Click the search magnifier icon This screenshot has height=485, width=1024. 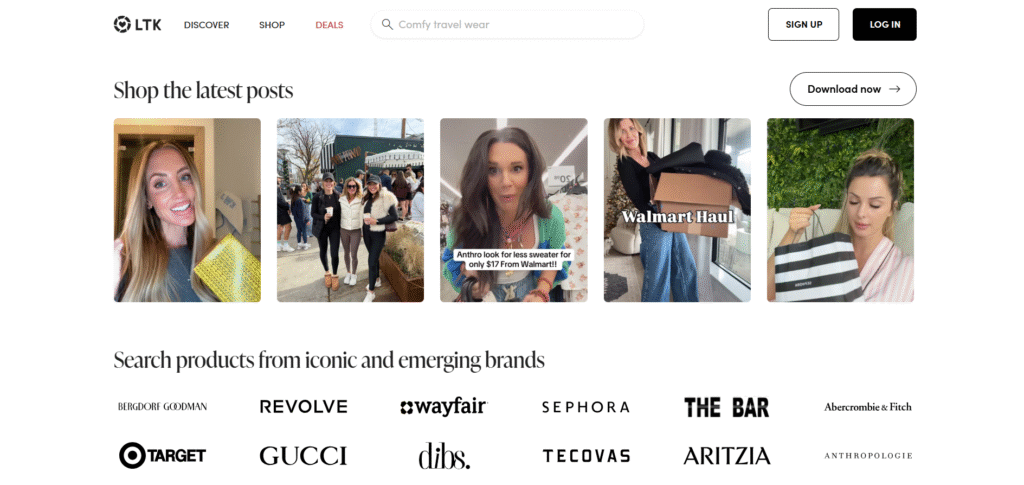pos(387,24)
